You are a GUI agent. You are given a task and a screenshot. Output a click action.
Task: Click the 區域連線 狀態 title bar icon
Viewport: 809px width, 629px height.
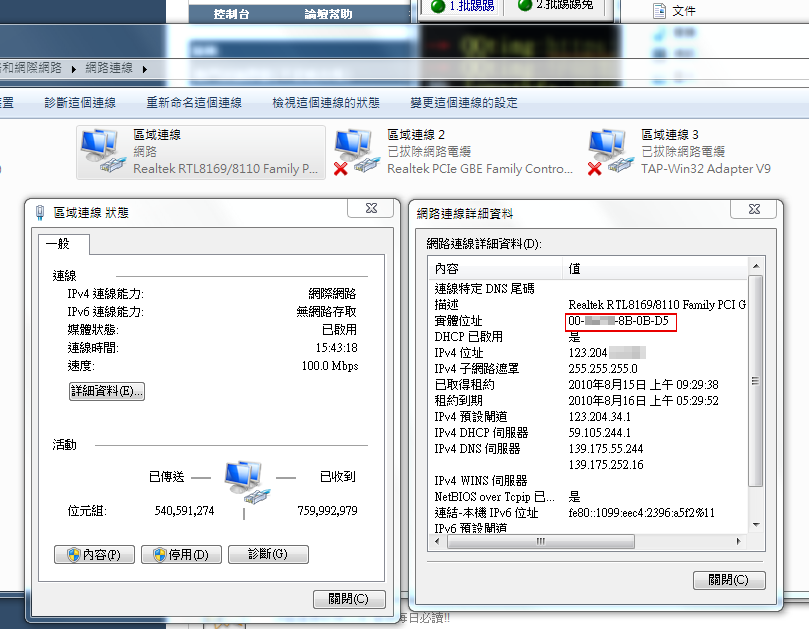coord(40,213)
